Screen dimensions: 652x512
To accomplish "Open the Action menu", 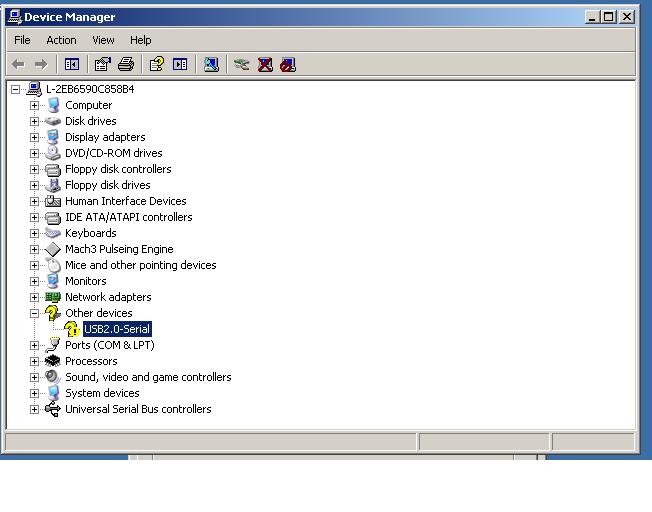I will [x=61, y=40].
